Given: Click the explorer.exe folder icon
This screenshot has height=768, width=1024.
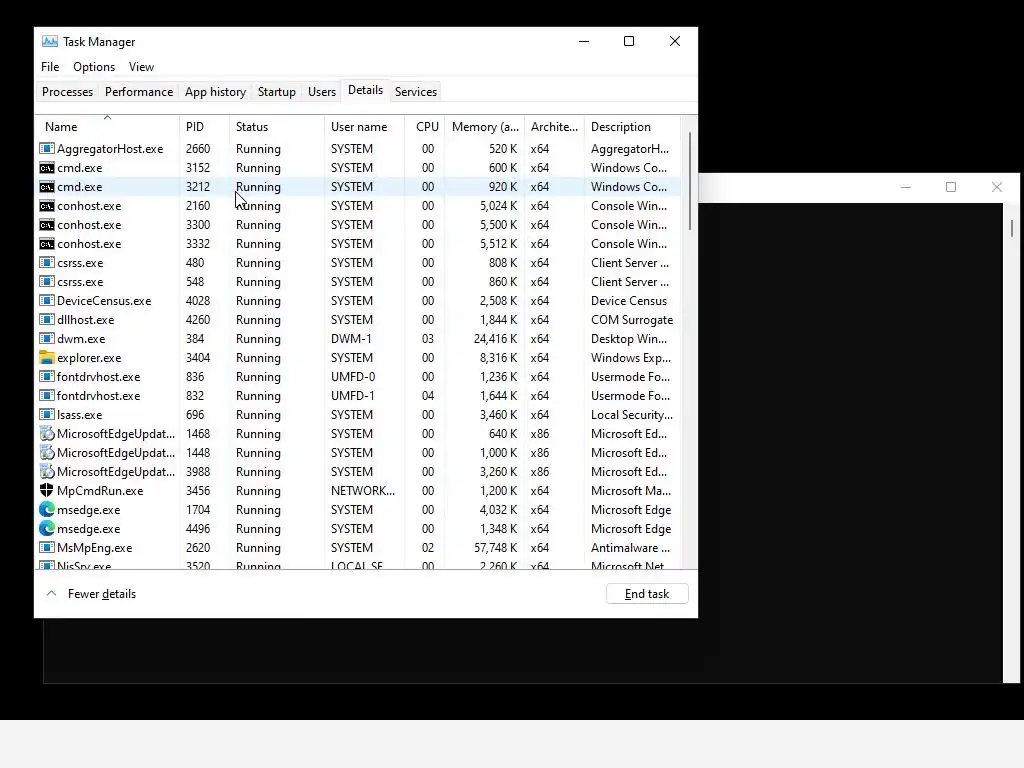Looking at the screenshot, I should [46, 357].
